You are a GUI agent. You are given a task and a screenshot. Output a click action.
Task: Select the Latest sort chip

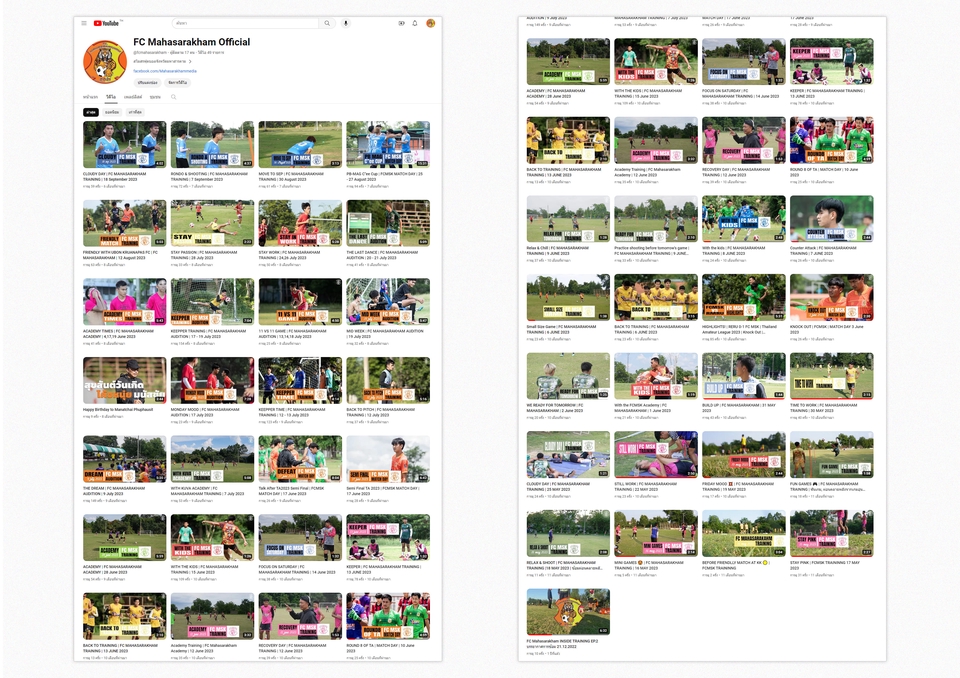(x=91, y=112)
